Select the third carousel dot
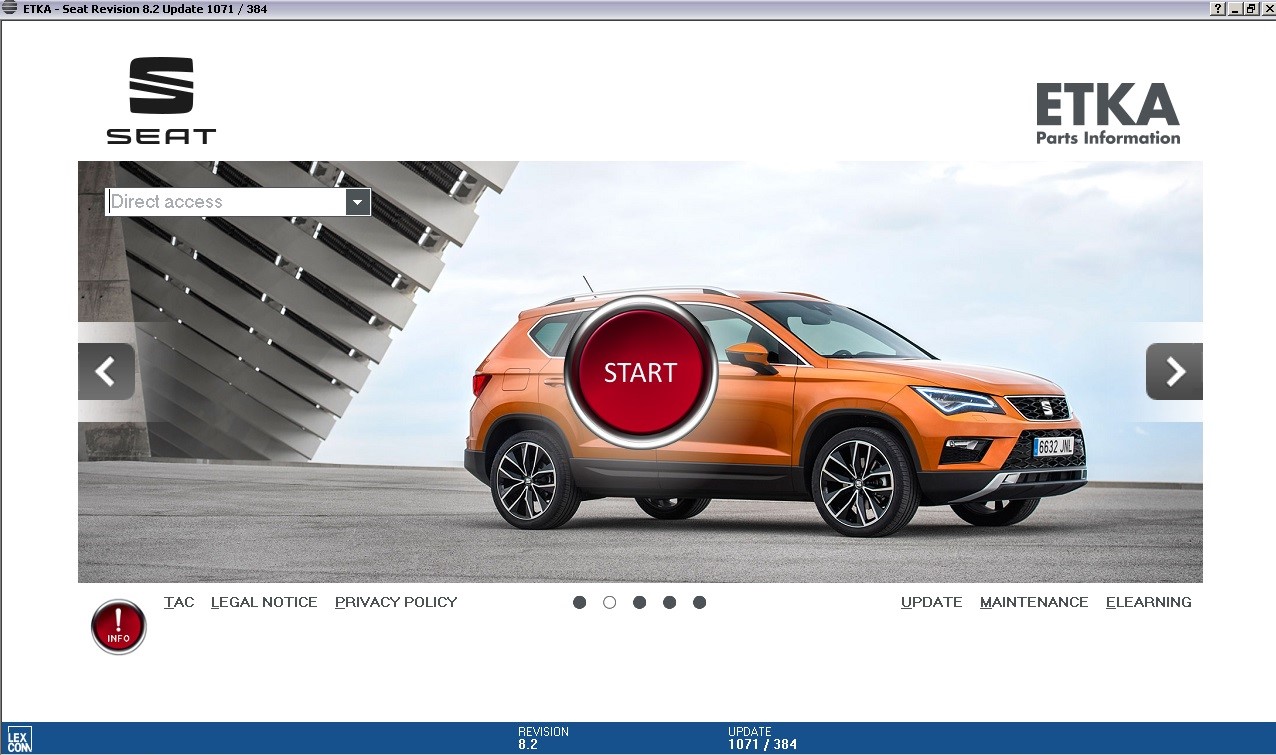The image size is (1276, 755). click(639, 602)
